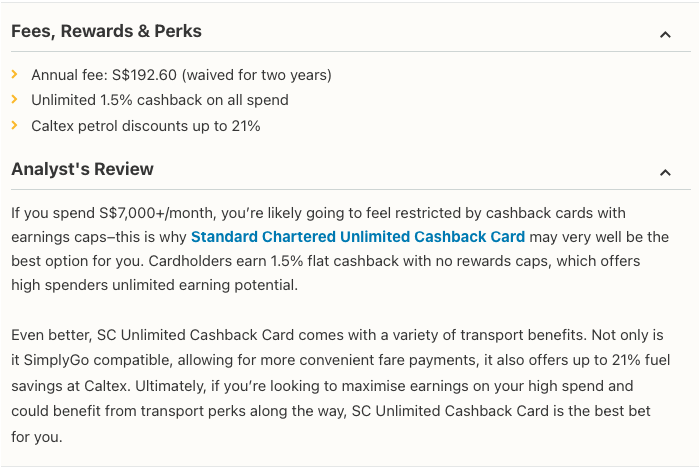Click the orange arrow beside Unlimited 1.5% cashback
The height and width of the screenshot is (467, 699).
click(15, 100)
